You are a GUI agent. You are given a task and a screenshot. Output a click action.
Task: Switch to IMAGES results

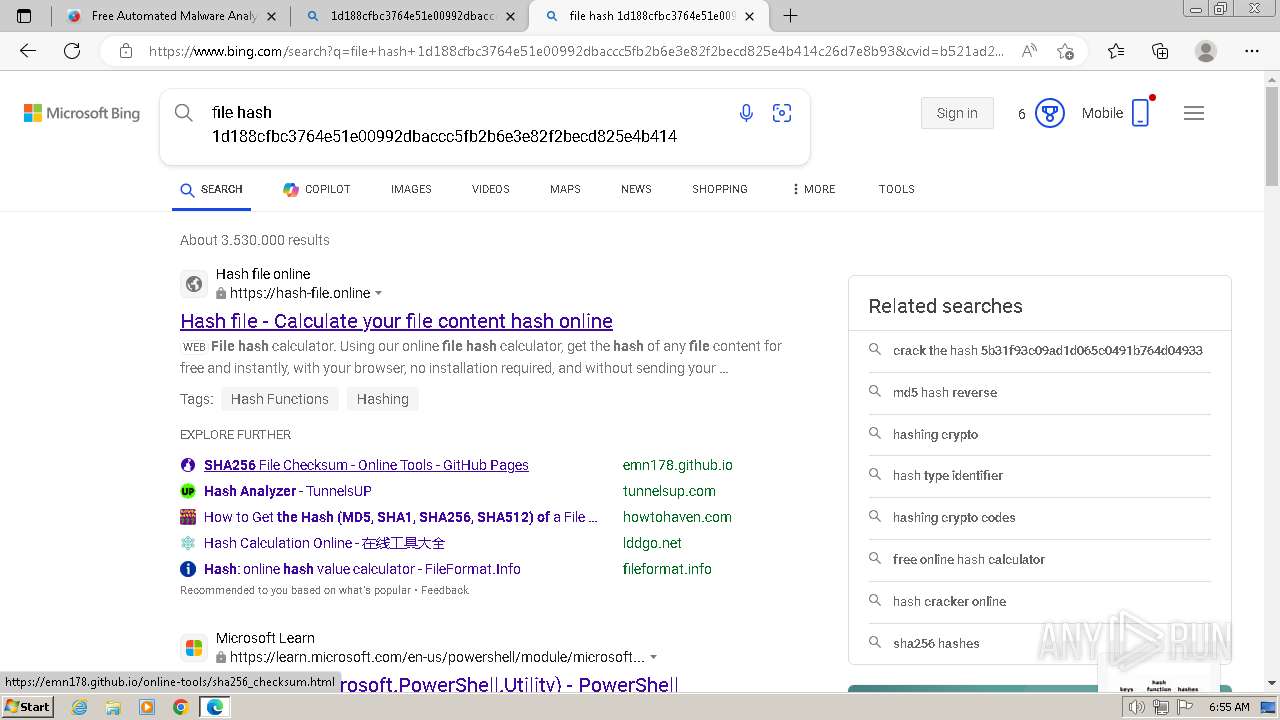(x=411, y=189)
